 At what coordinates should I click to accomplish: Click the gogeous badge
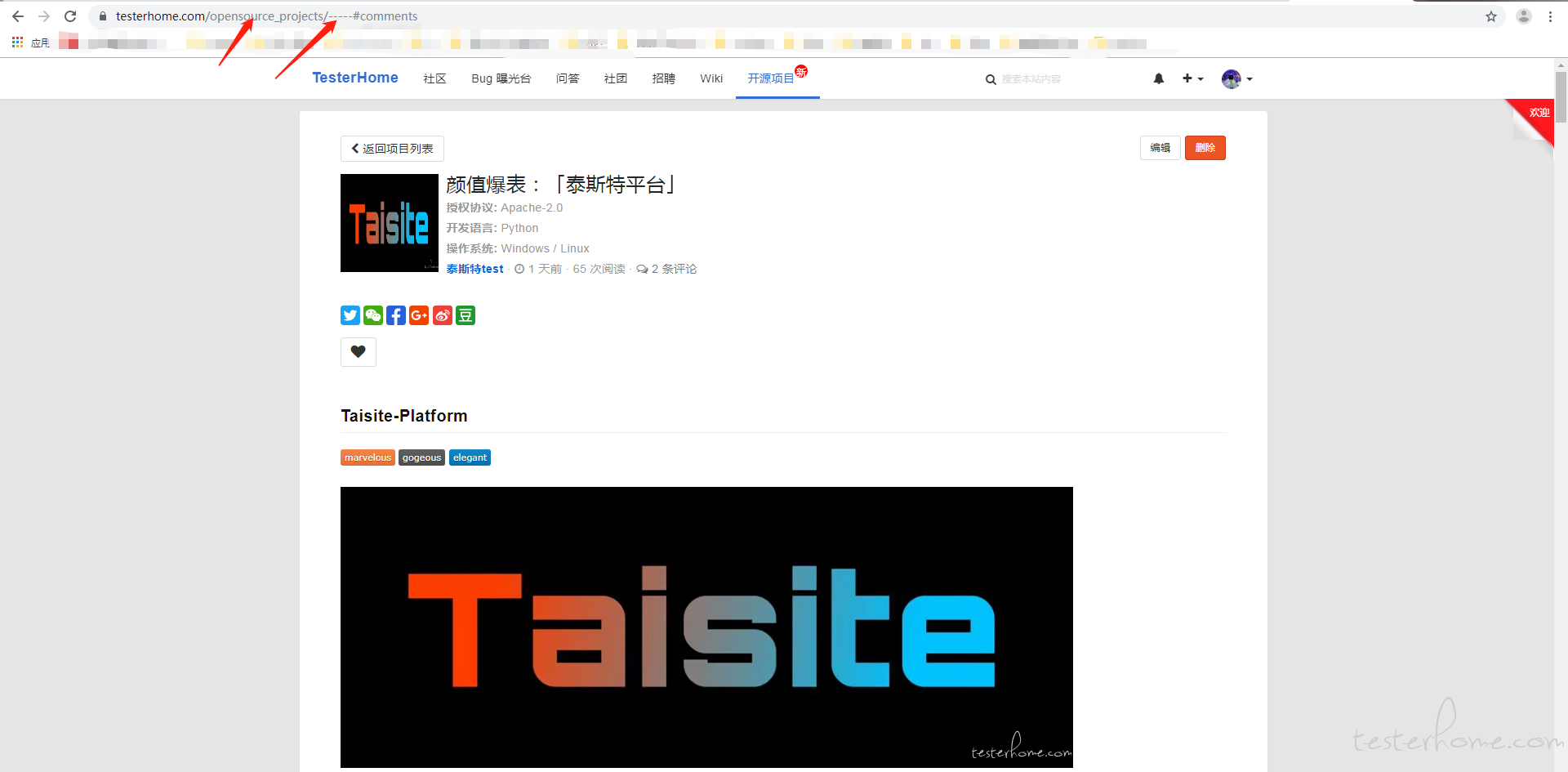tap(421, 457)
